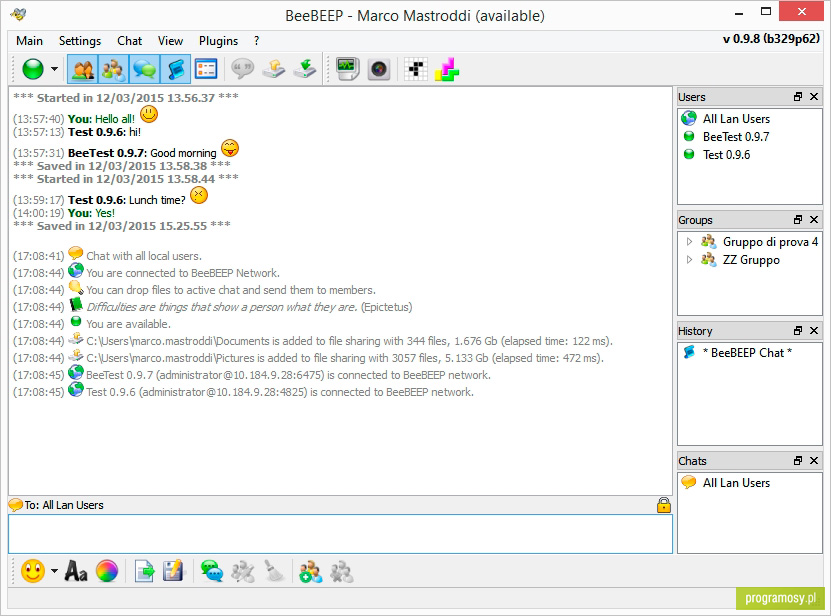Toggle the History panel toolbar button
Viewport: 831px width, 616px height.
tap(175, 69)
